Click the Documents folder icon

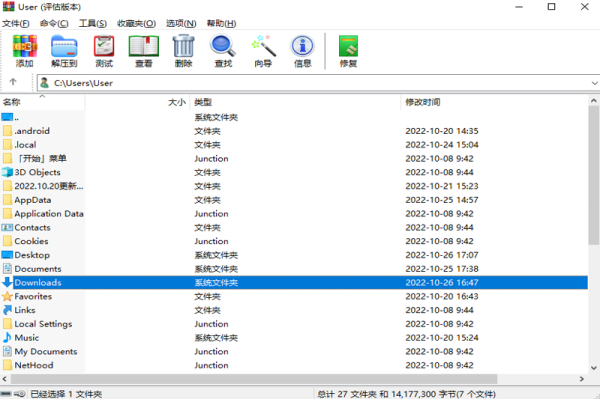point(7,269)
